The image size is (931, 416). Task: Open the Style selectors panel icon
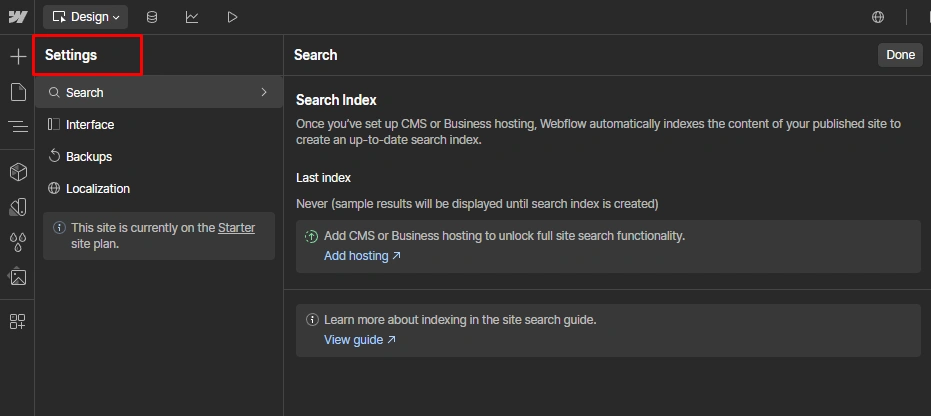(x=18, y=207)
